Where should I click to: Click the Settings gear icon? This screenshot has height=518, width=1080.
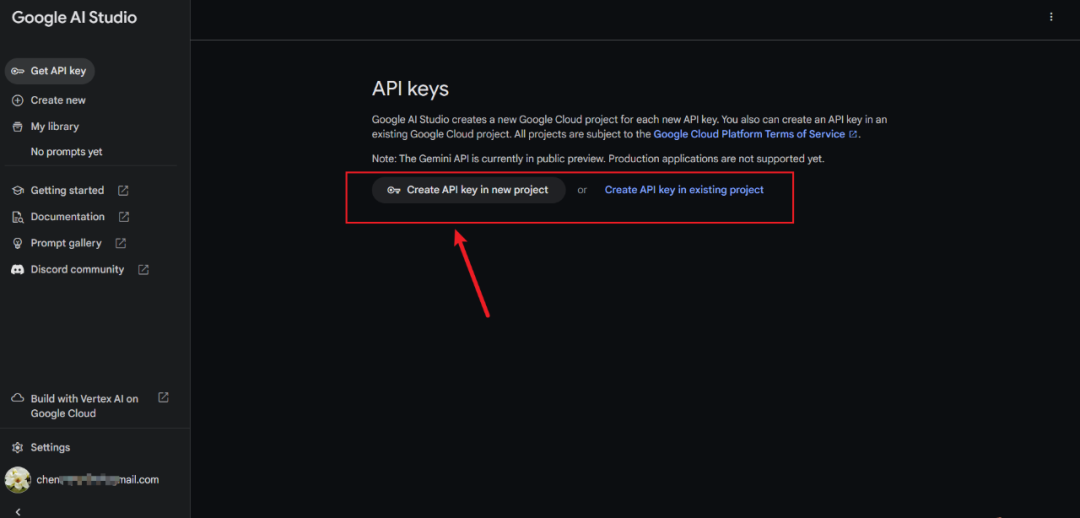click(x=18, y=448)
